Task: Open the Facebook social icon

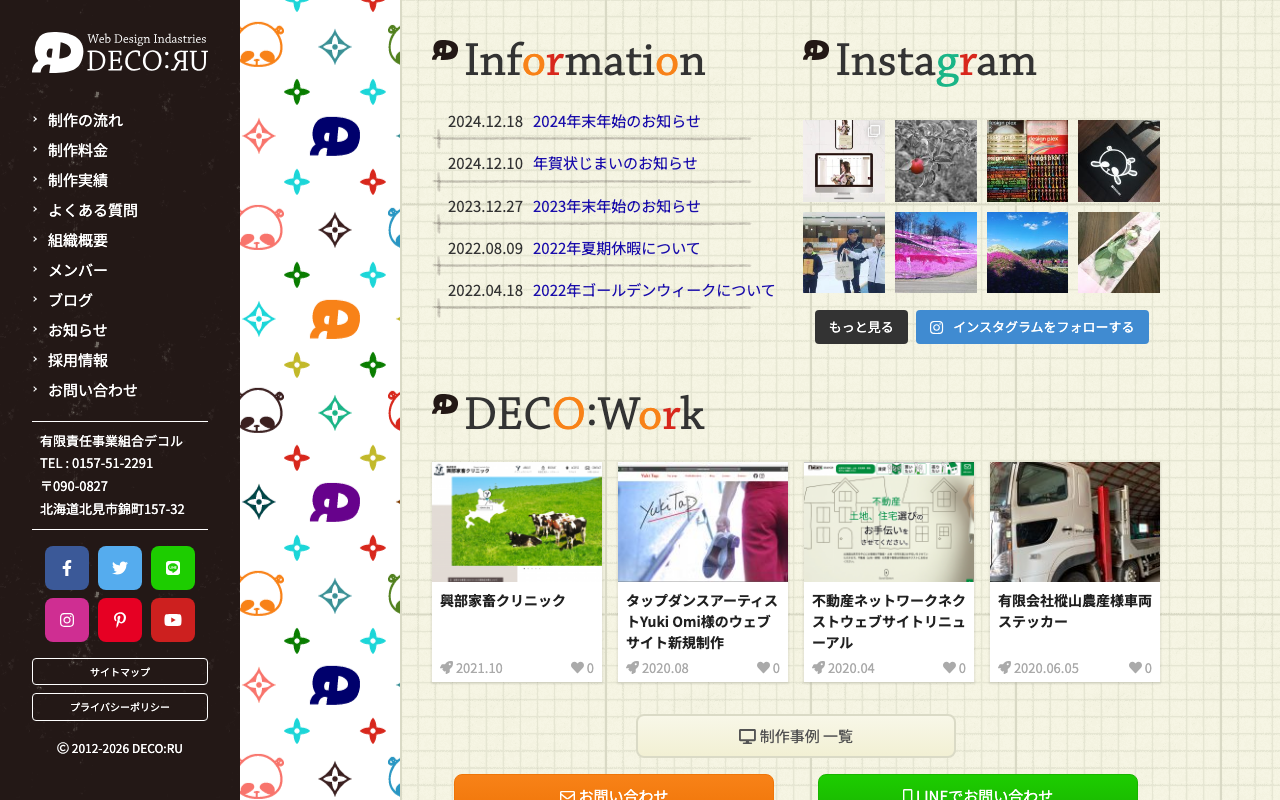Action: point(67,568)
